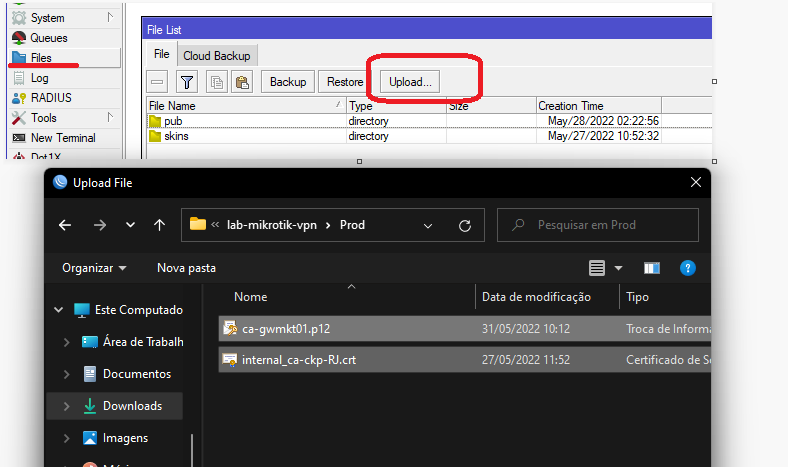
Task: Expand the System submenu arrow
Action: coord(110,18)
